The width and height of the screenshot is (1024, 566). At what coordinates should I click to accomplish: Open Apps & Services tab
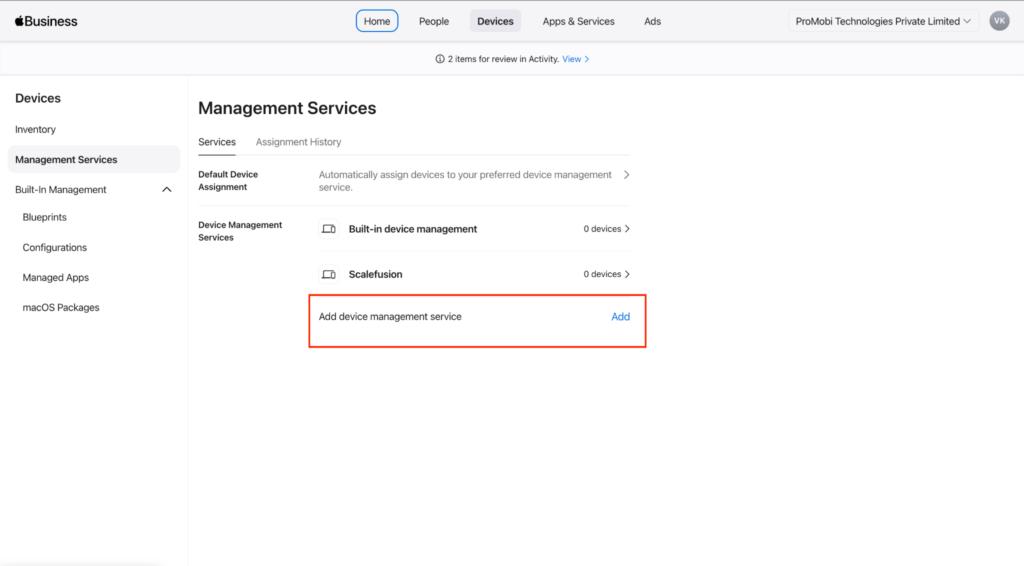pos(578,21)
